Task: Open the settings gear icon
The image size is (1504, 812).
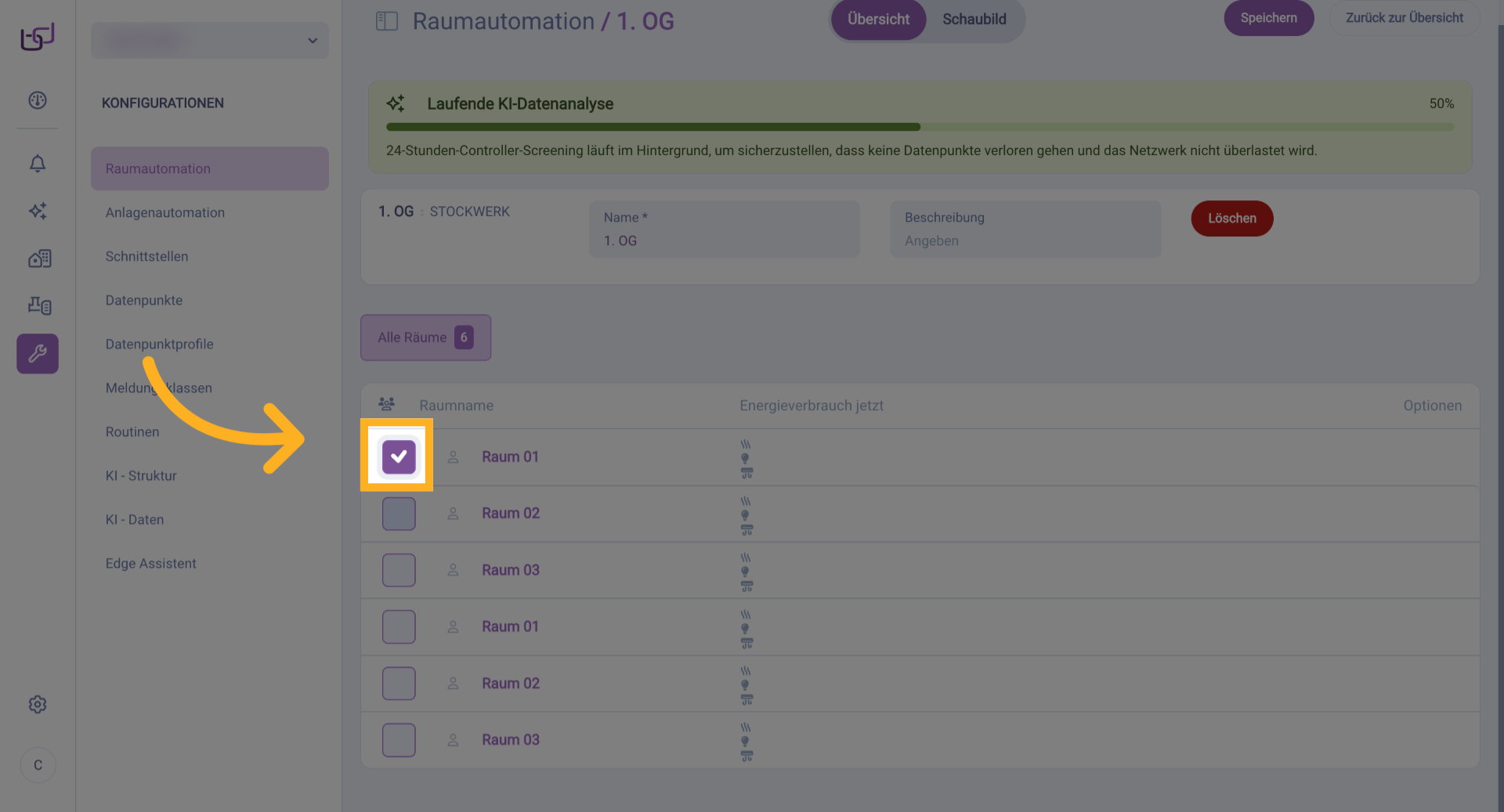Action: pyautogui.click(x=38, y=704)
